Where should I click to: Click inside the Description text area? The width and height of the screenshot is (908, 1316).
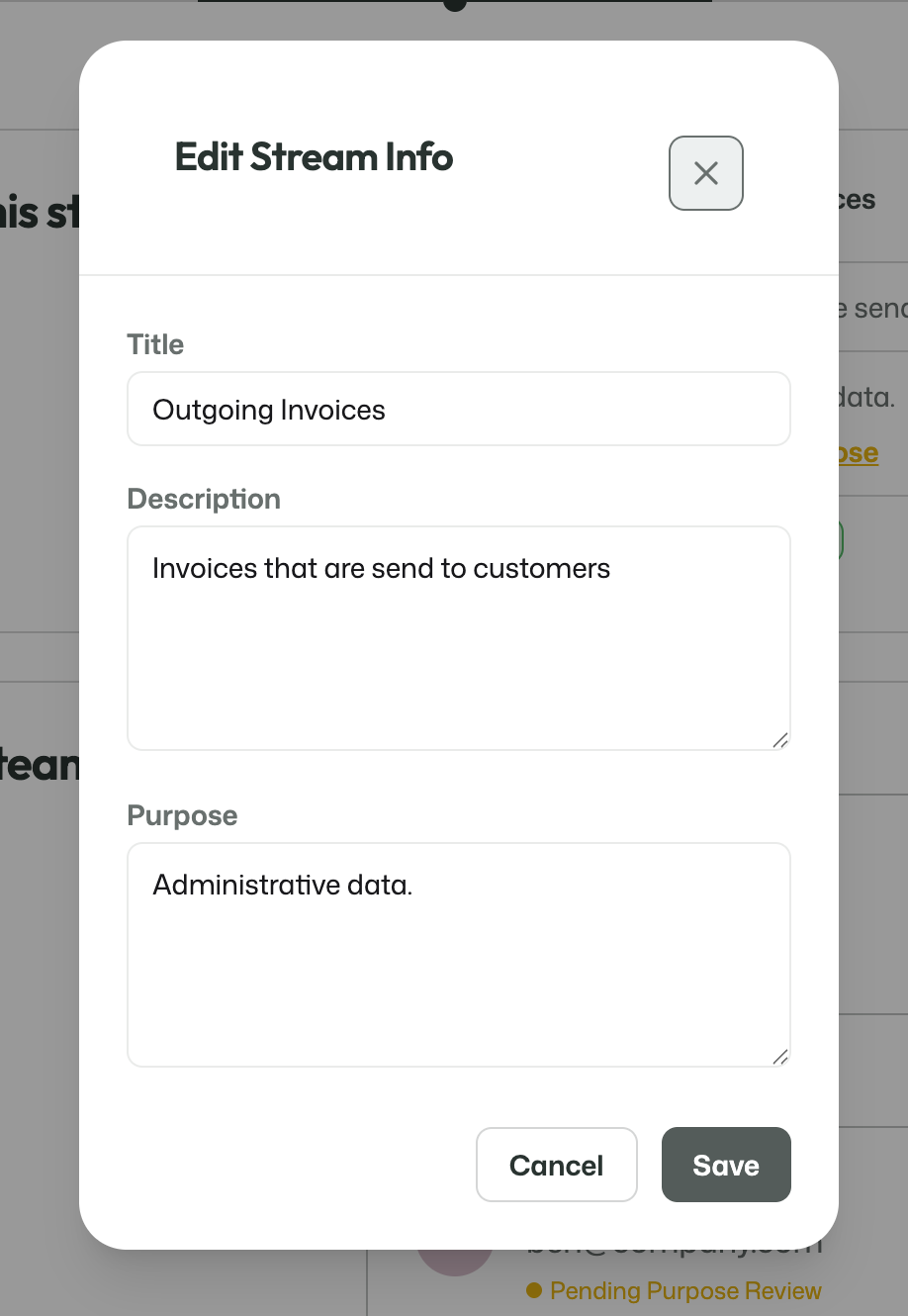pyautogui.click(x=459, y=638)
